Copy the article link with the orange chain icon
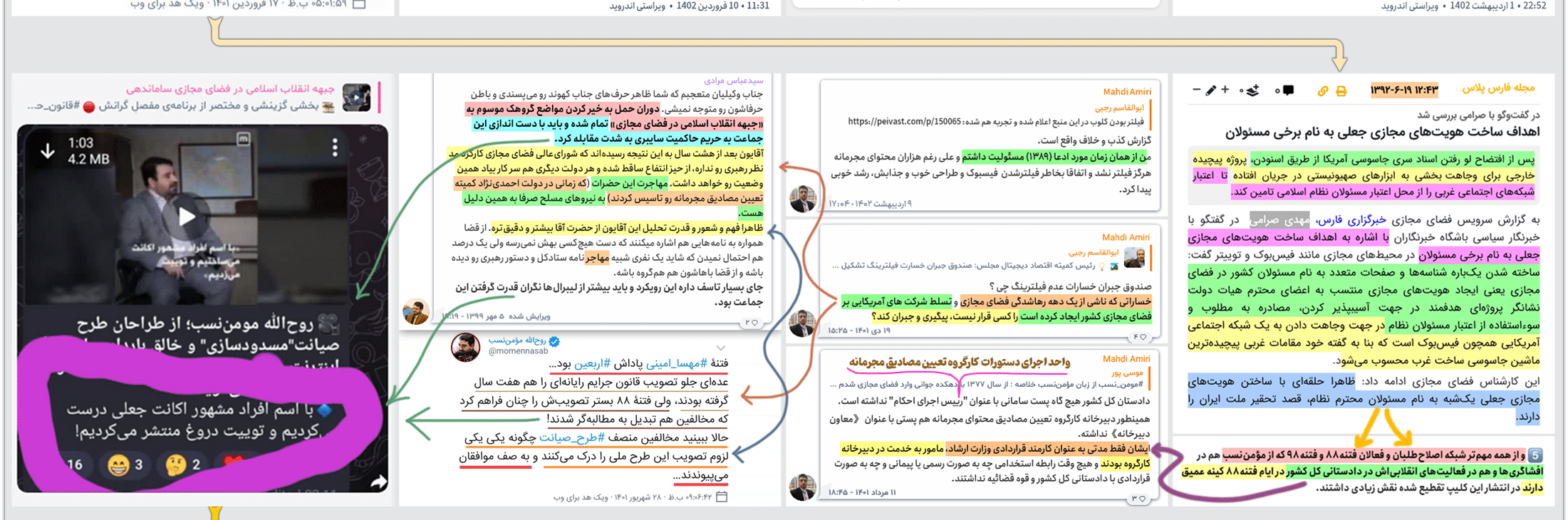1568x520 pixels. [1322, 91]
